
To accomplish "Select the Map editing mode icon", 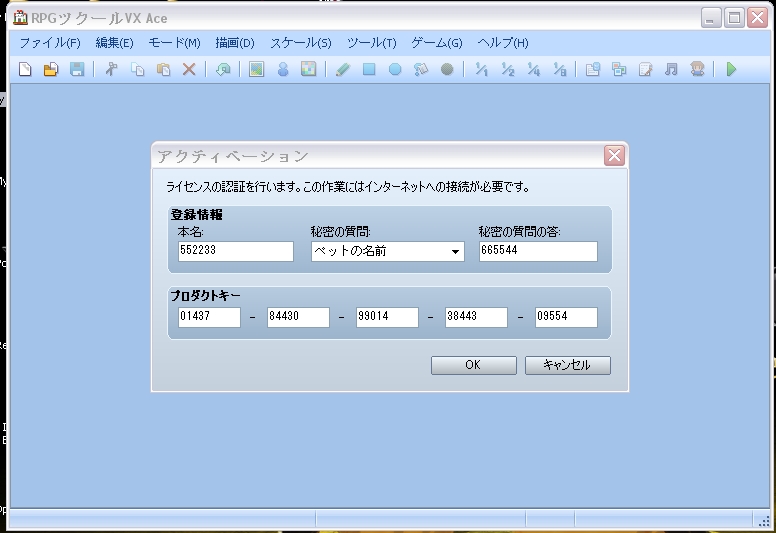I will (x=256, y=69).
